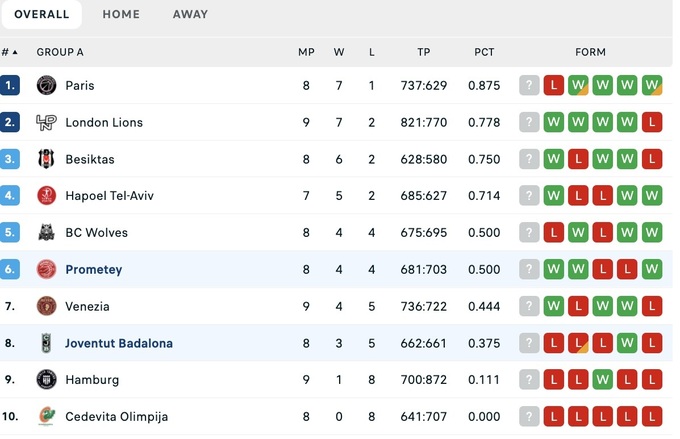Sort standings by W column header

pos(339,52)
